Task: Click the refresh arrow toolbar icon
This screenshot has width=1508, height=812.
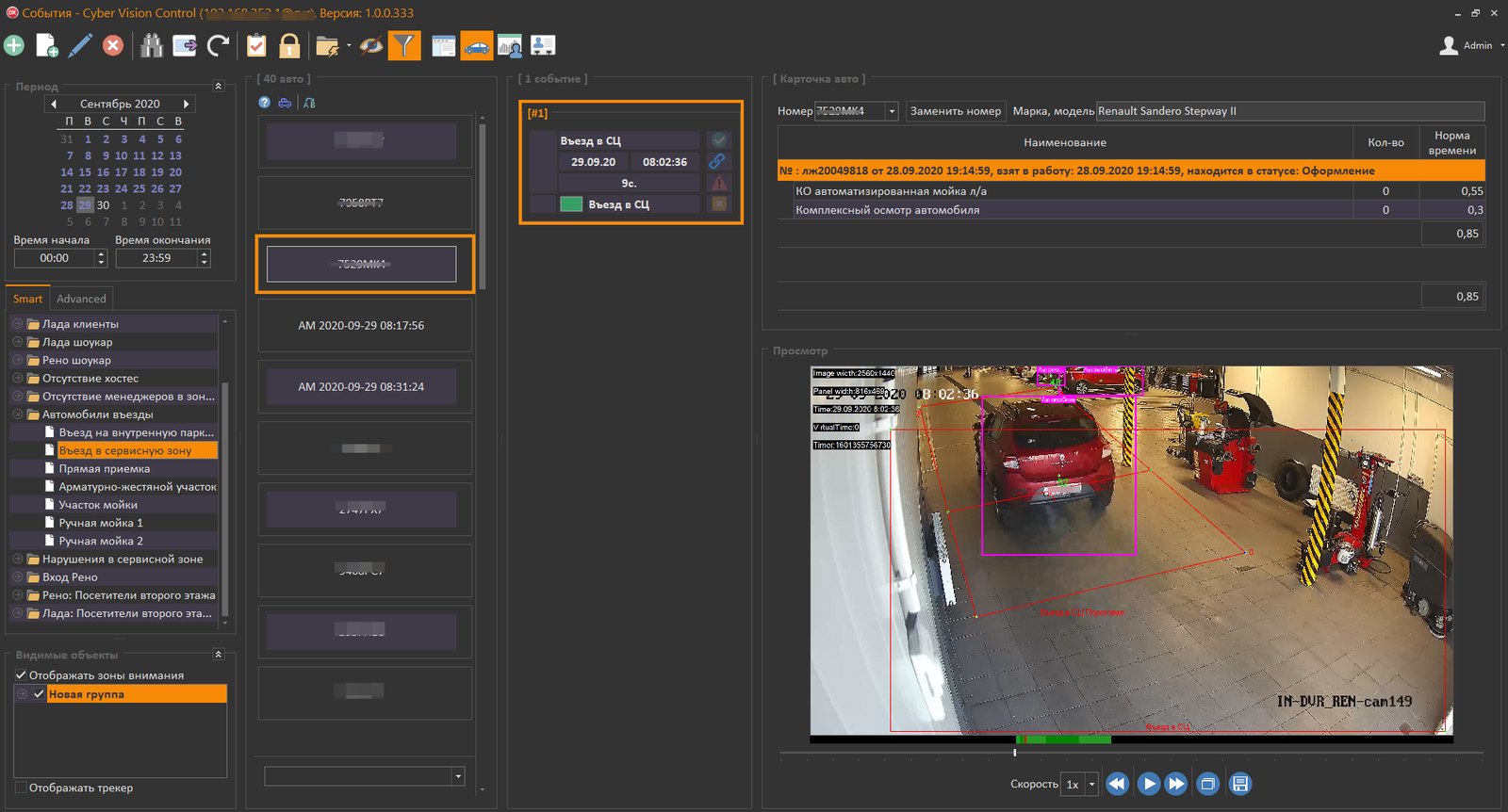Action: point(219,45)
